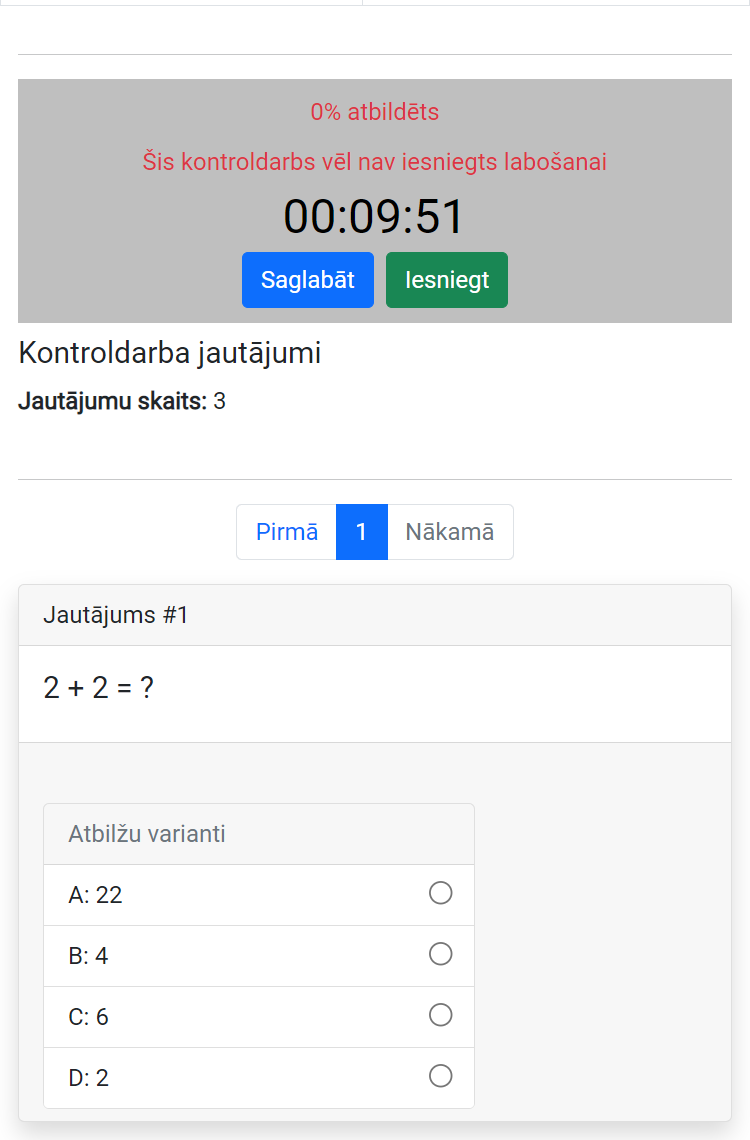
Task: Click the question text "2 + 2 = ?"
Action: coord(99,688)
